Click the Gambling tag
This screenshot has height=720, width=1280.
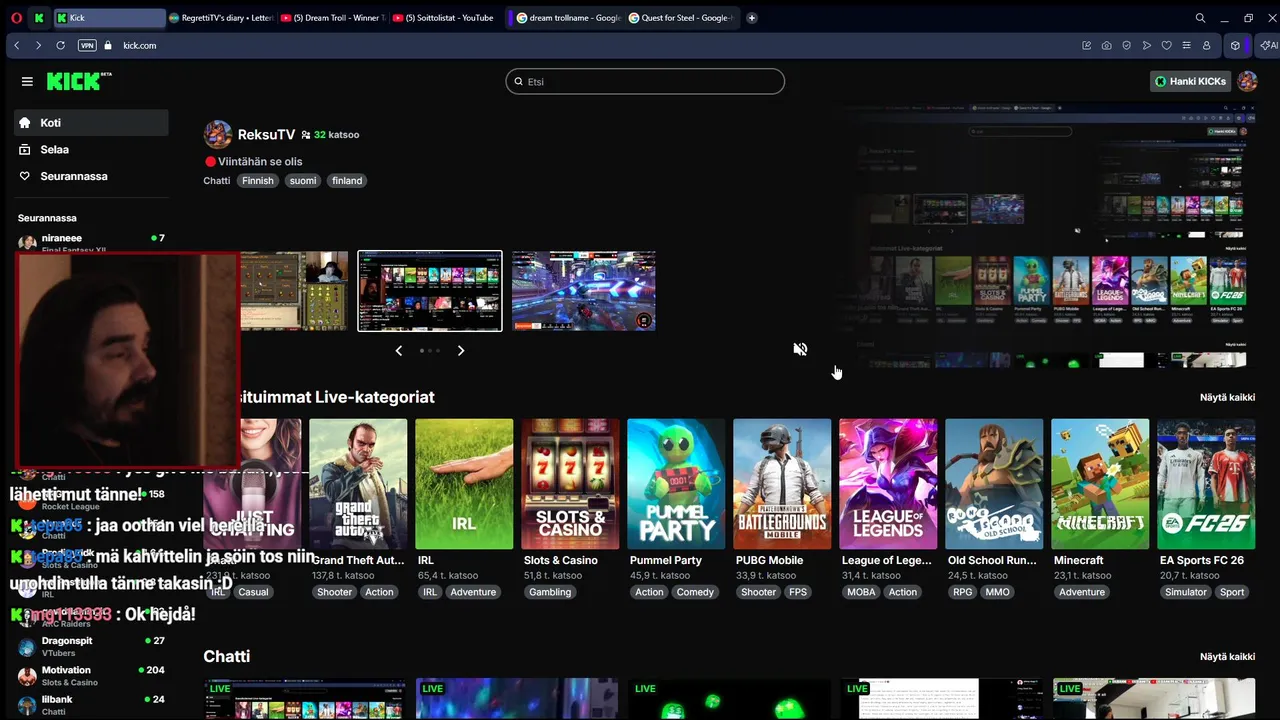click(550, 592)
